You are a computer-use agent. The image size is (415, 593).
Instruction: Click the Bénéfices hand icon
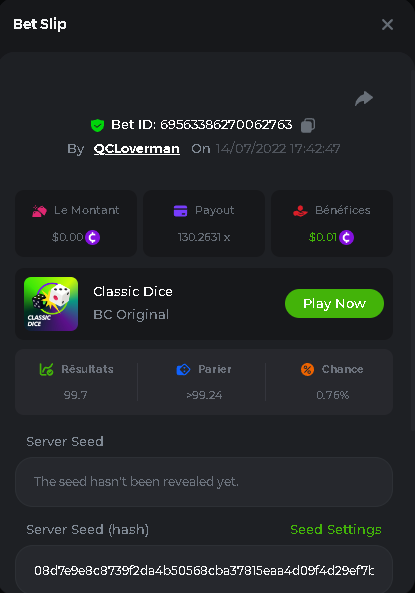point(300,211)
